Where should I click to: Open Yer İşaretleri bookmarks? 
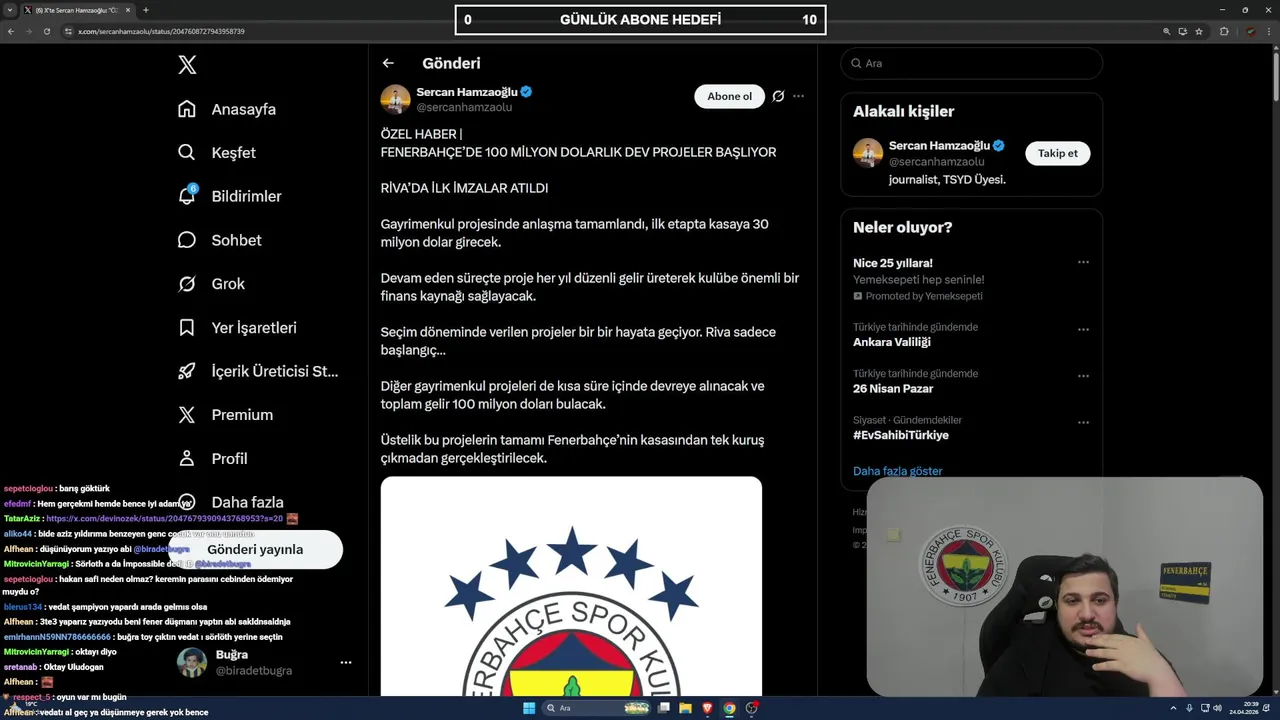[x=237, y=328]
